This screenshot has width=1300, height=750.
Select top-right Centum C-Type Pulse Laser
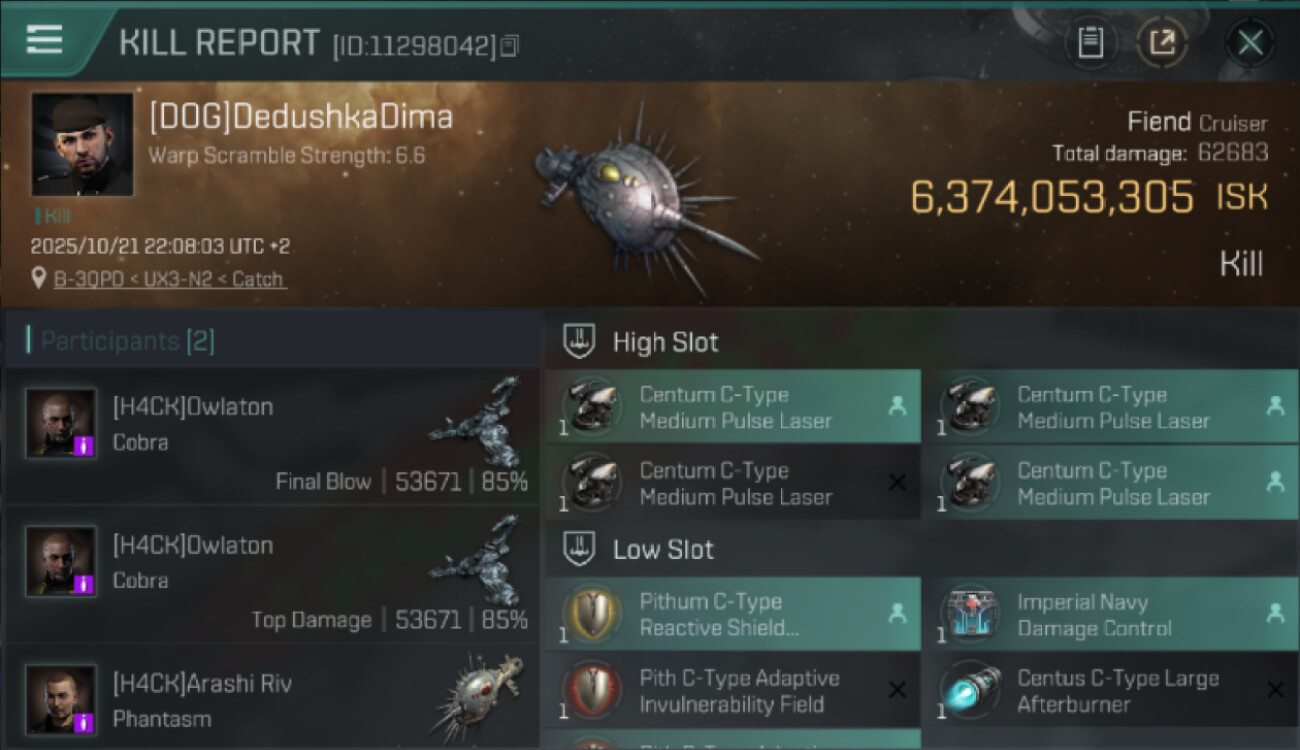tap(1109, 407)
